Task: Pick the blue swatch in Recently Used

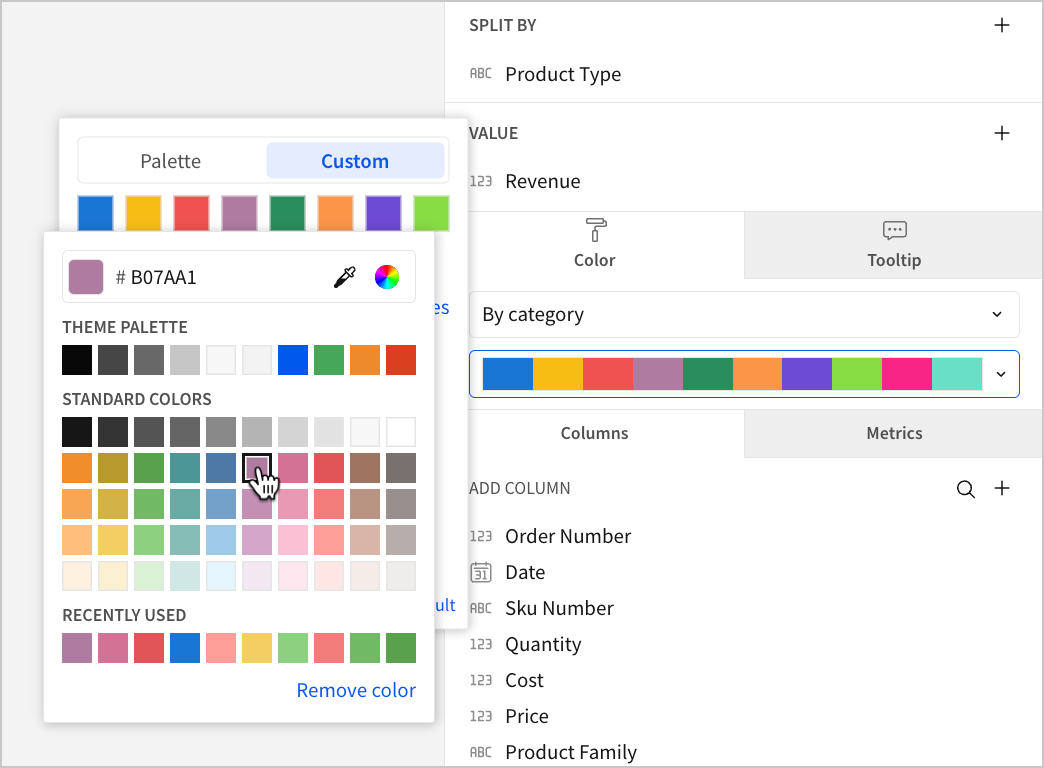Action: tap(185, 648)
